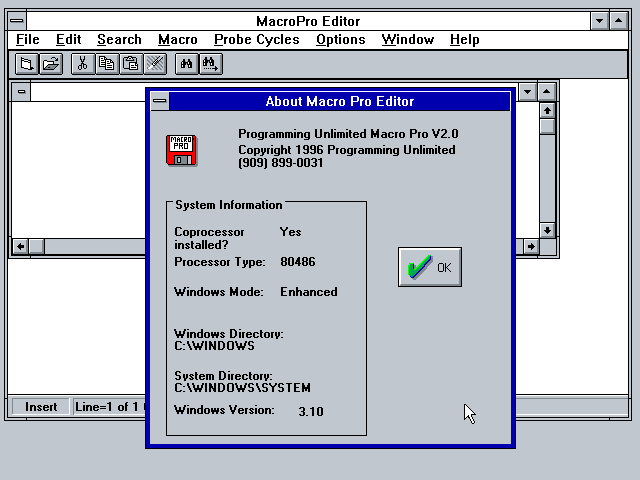Click the "Enhanced" Windows mode value
Image resolution: width=640 pixels, height=480 pixels.
[x=309, y=292]
